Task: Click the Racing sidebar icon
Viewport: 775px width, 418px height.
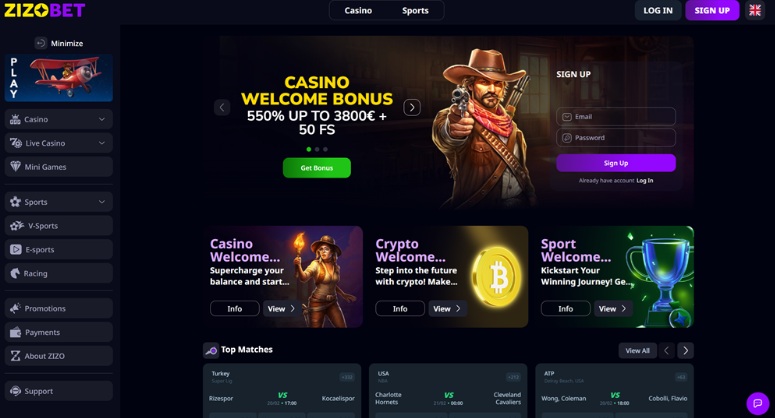Action: pyautogui.click(x=16, y=273)
